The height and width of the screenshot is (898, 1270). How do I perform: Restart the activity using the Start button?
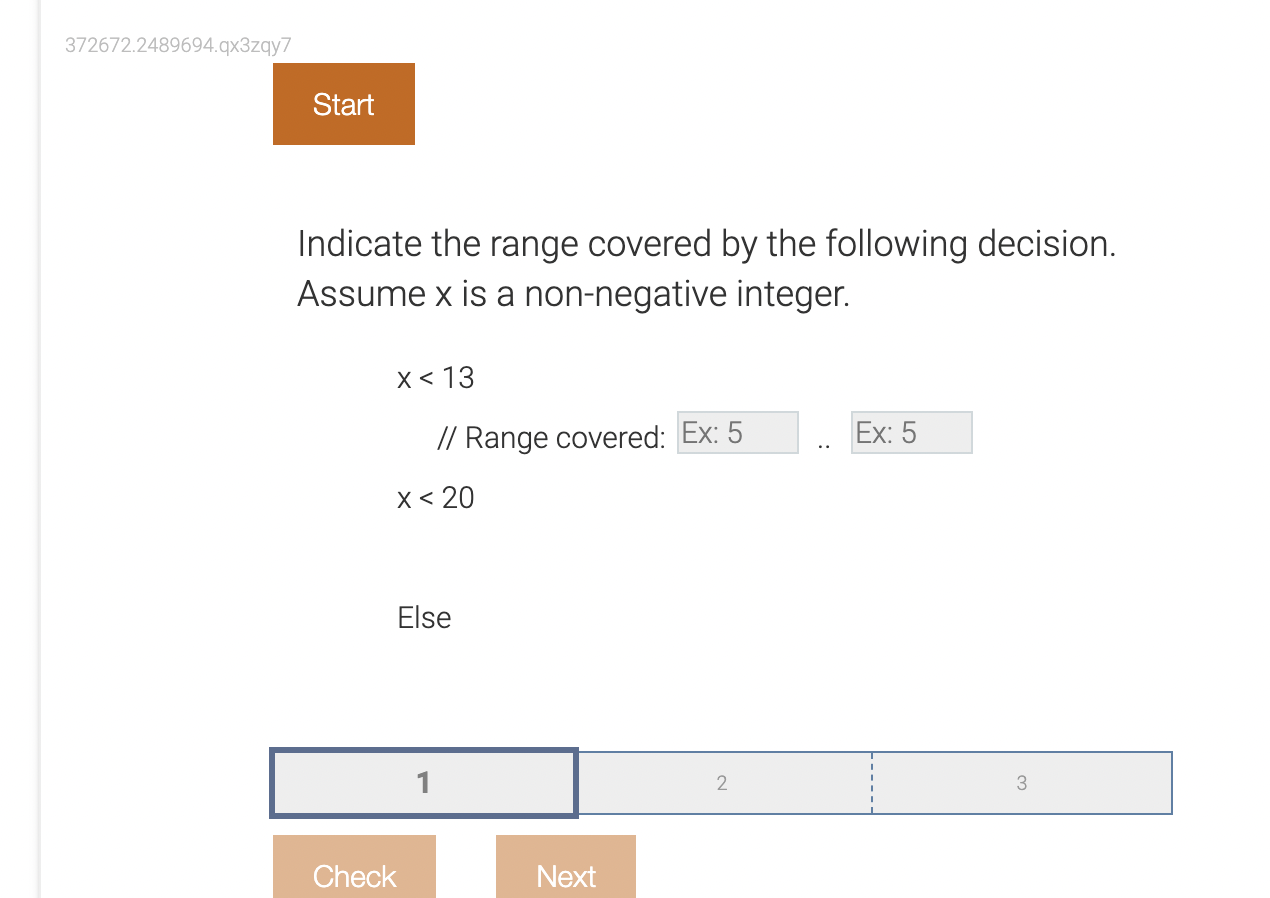click(343, 103)
